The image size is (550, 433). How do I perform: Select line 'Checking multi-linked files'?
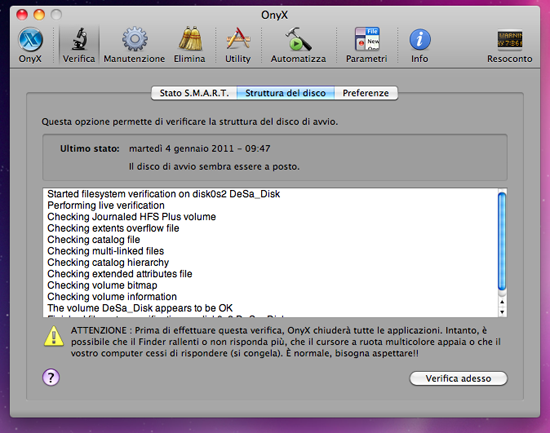tap(106, 251)
